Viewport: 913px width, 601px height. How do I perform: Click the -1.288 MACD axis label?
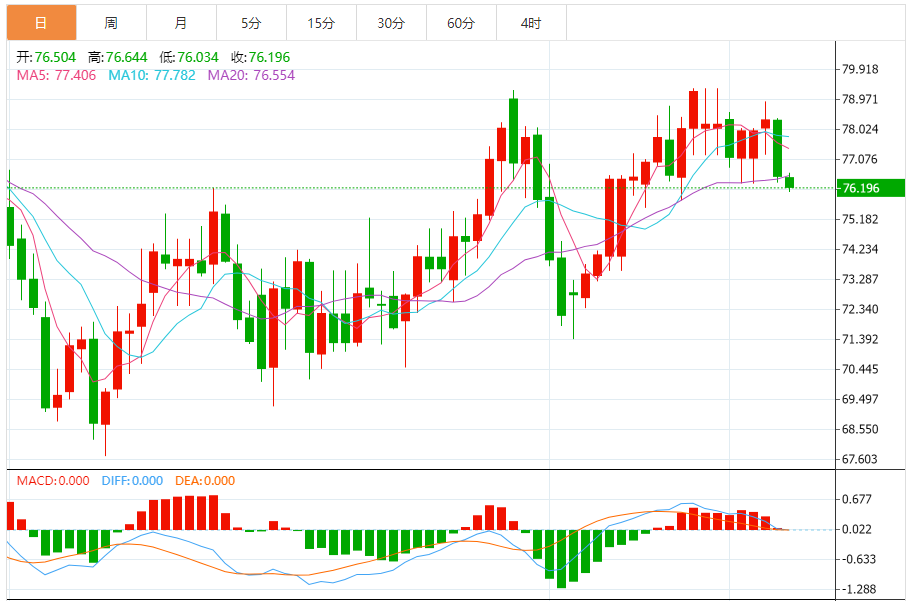(859, 589)
